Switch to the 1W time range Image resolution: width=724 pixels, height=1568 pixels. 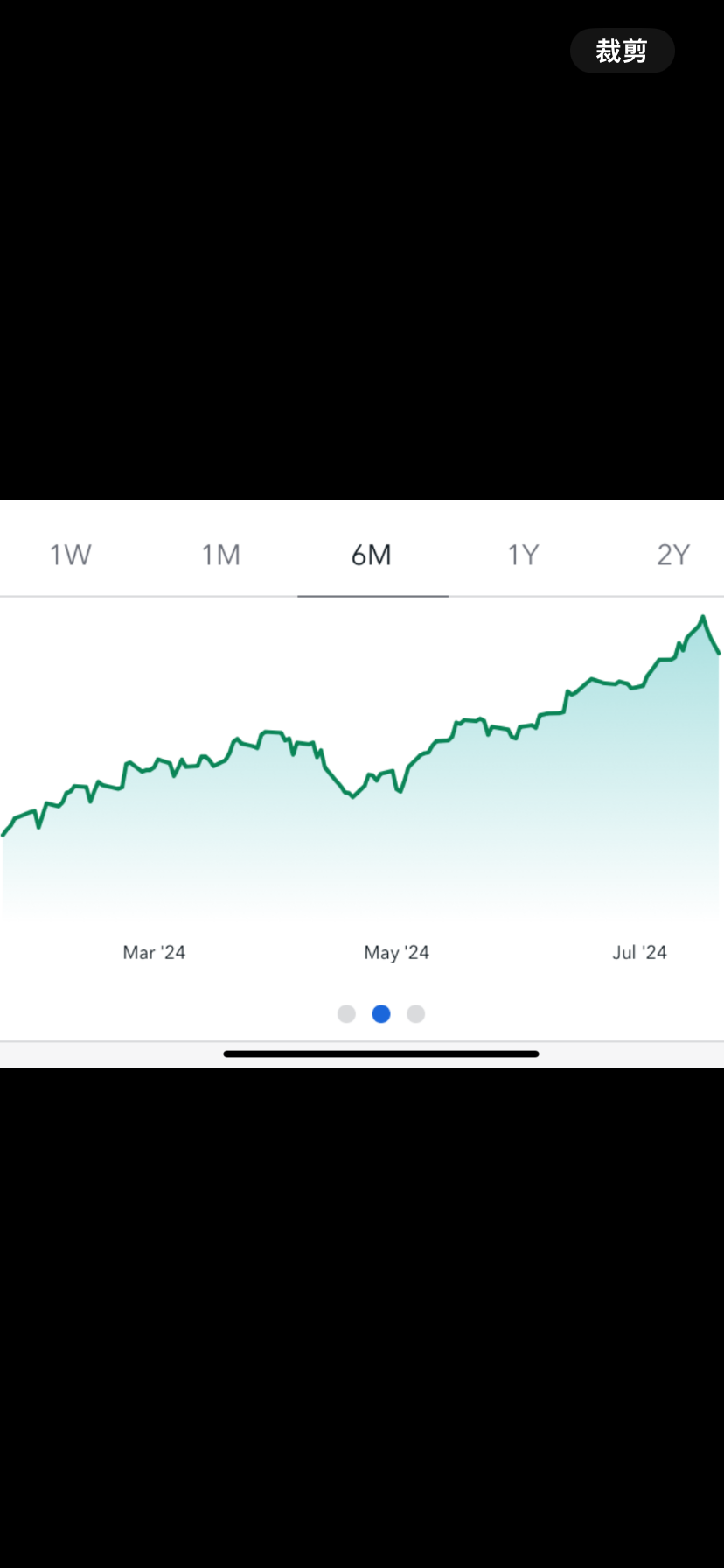[x=70, y=555]
